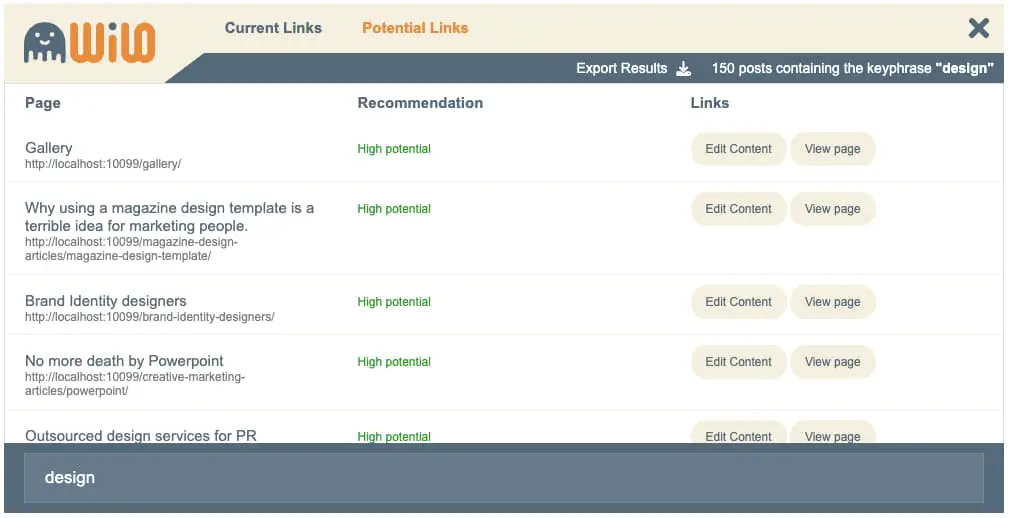Edit Content for the Gallery page

click(738, 149)
